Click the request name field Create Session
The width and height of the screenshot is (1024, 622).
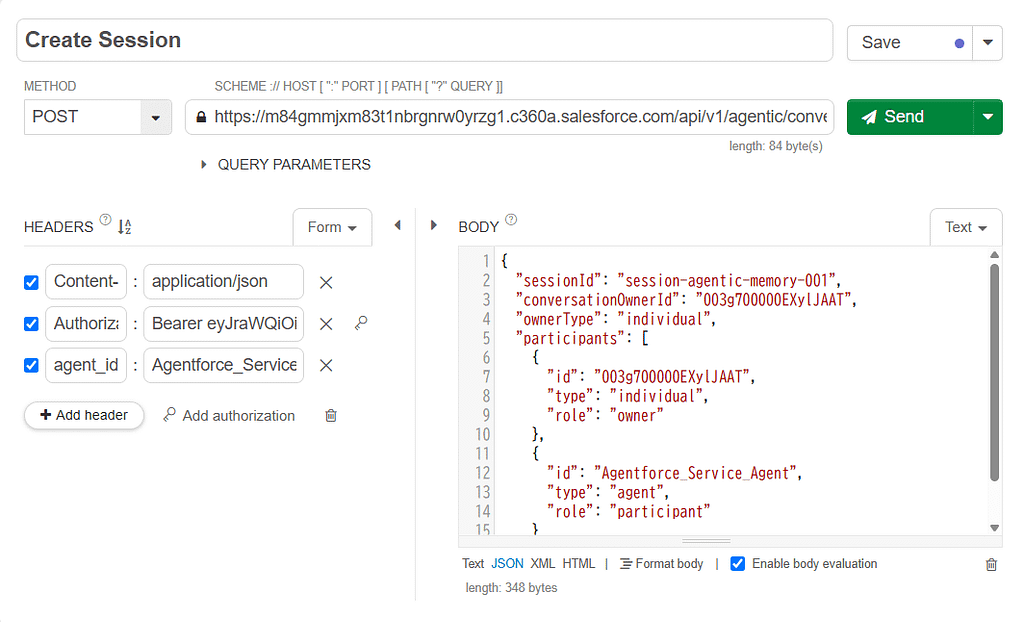(424, 40)
